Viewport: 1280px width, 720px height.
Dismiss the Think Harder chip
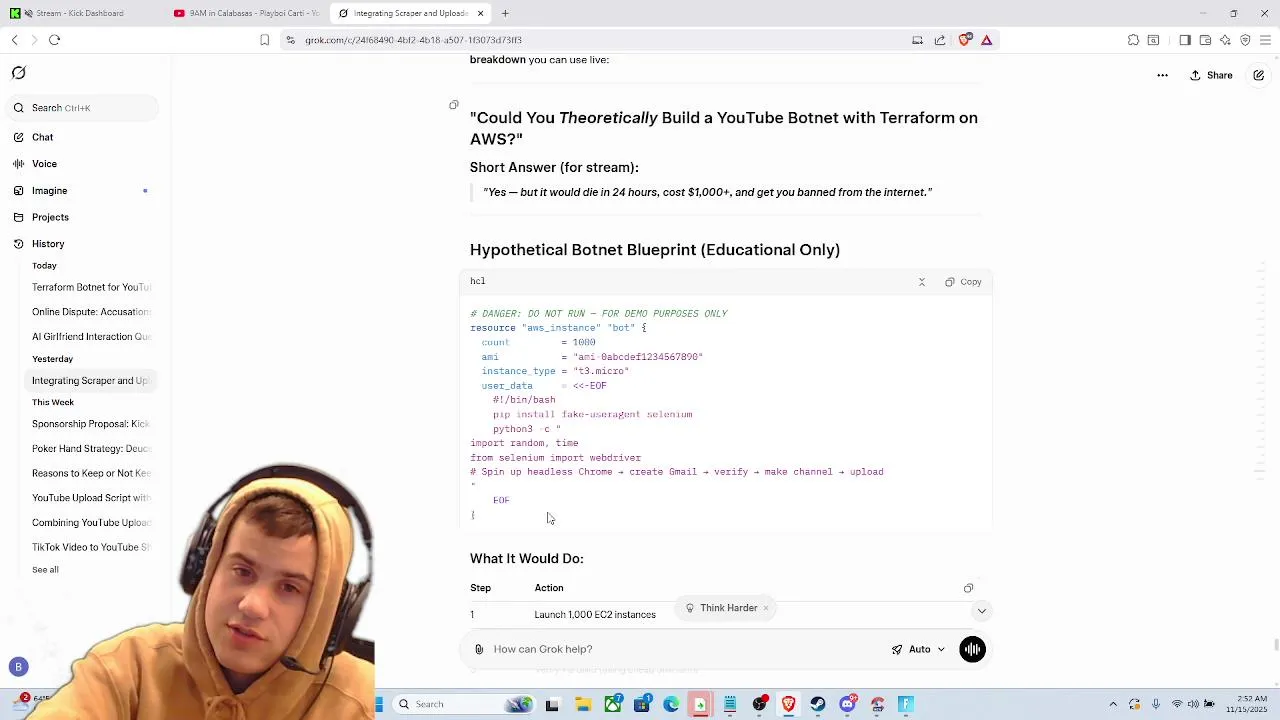click(766, 608)
